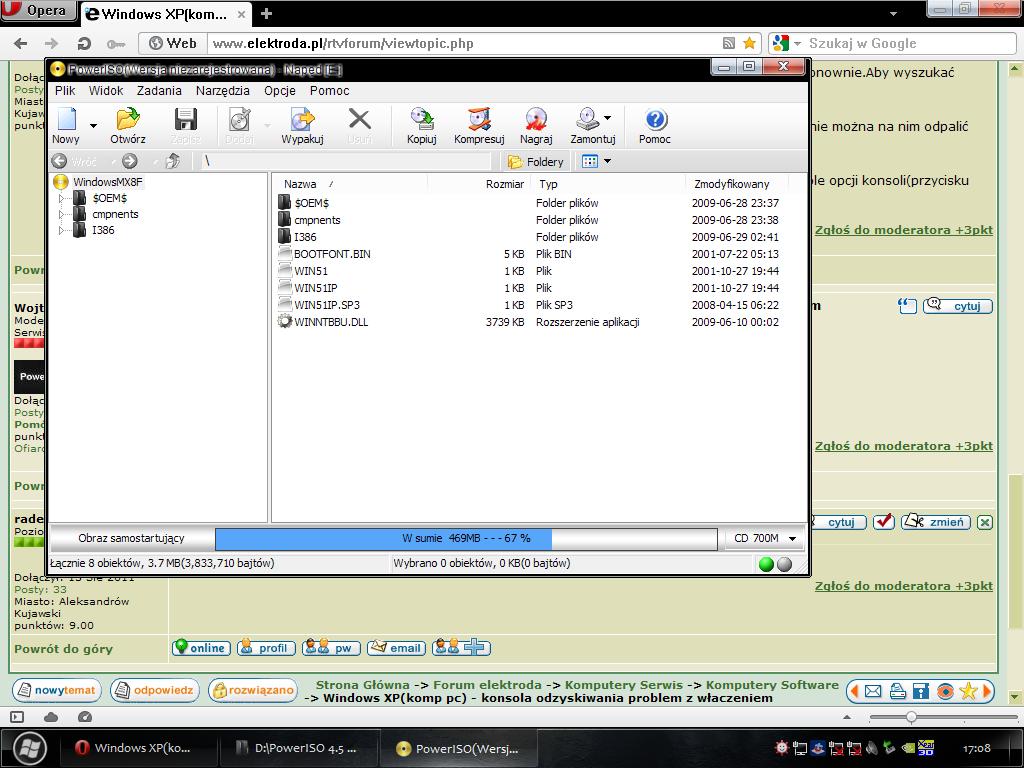Image resolution: width=1024 pixels, height=768 pixels.
Task: Click the Nowy (new image) toolbar icon
Action: coord(67,120)
